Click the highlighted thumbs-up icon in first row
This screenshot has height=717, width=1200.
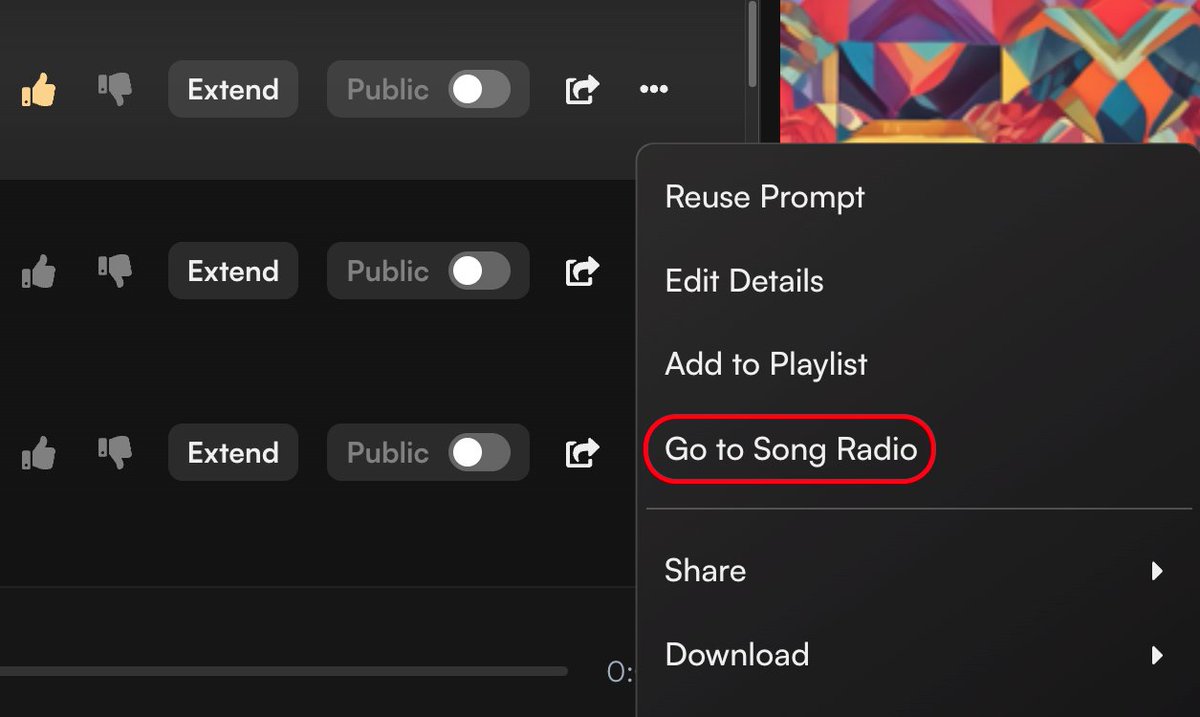click(39, 91)
